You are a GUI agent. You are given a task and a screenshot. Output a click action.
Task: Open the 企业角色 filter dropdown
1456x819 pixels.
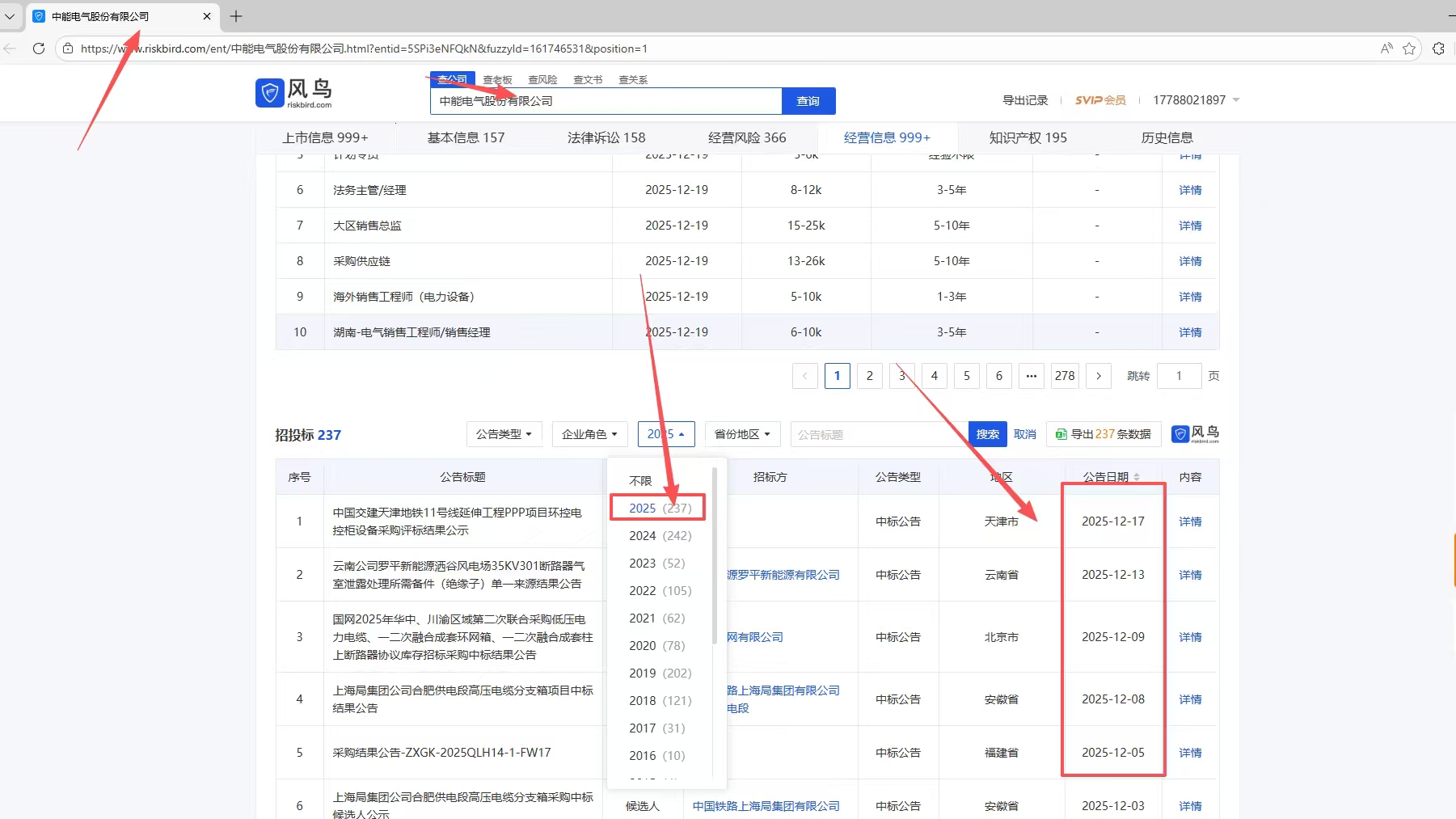click(589, 434)
